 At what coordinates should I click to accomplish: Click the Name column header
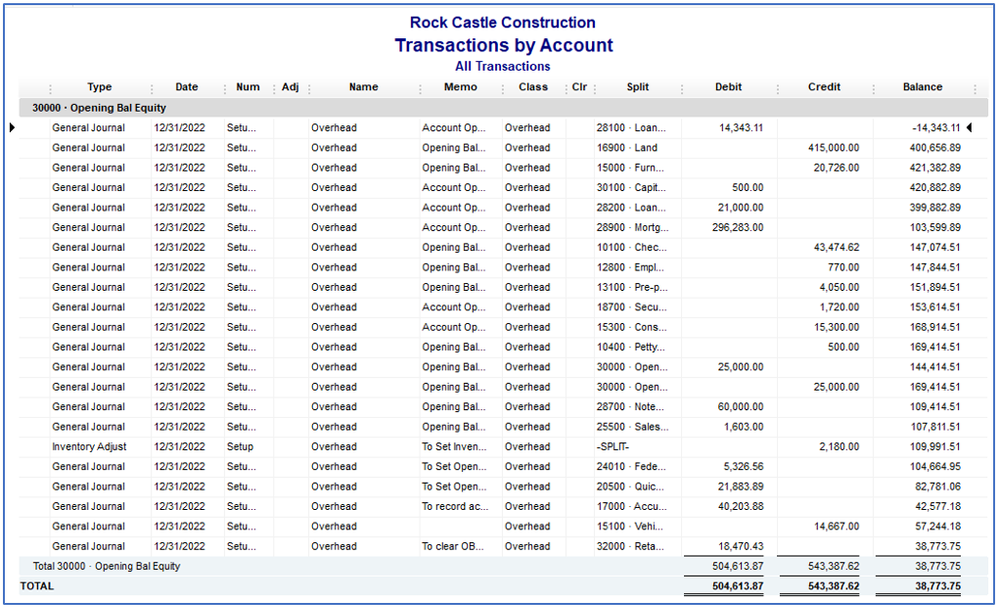pyautogui.click(x=364, y=87)
